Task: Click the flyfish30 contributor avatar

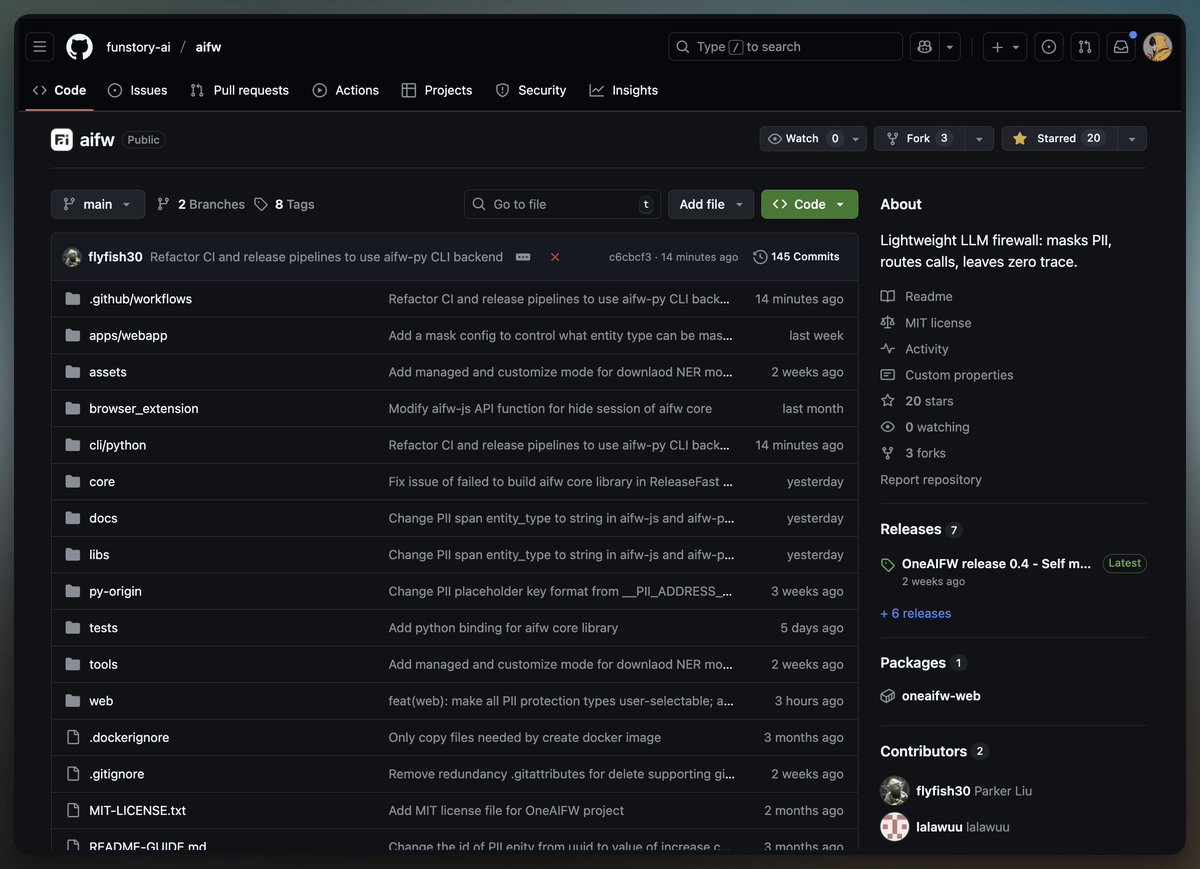Action: (x=894, y=791)
